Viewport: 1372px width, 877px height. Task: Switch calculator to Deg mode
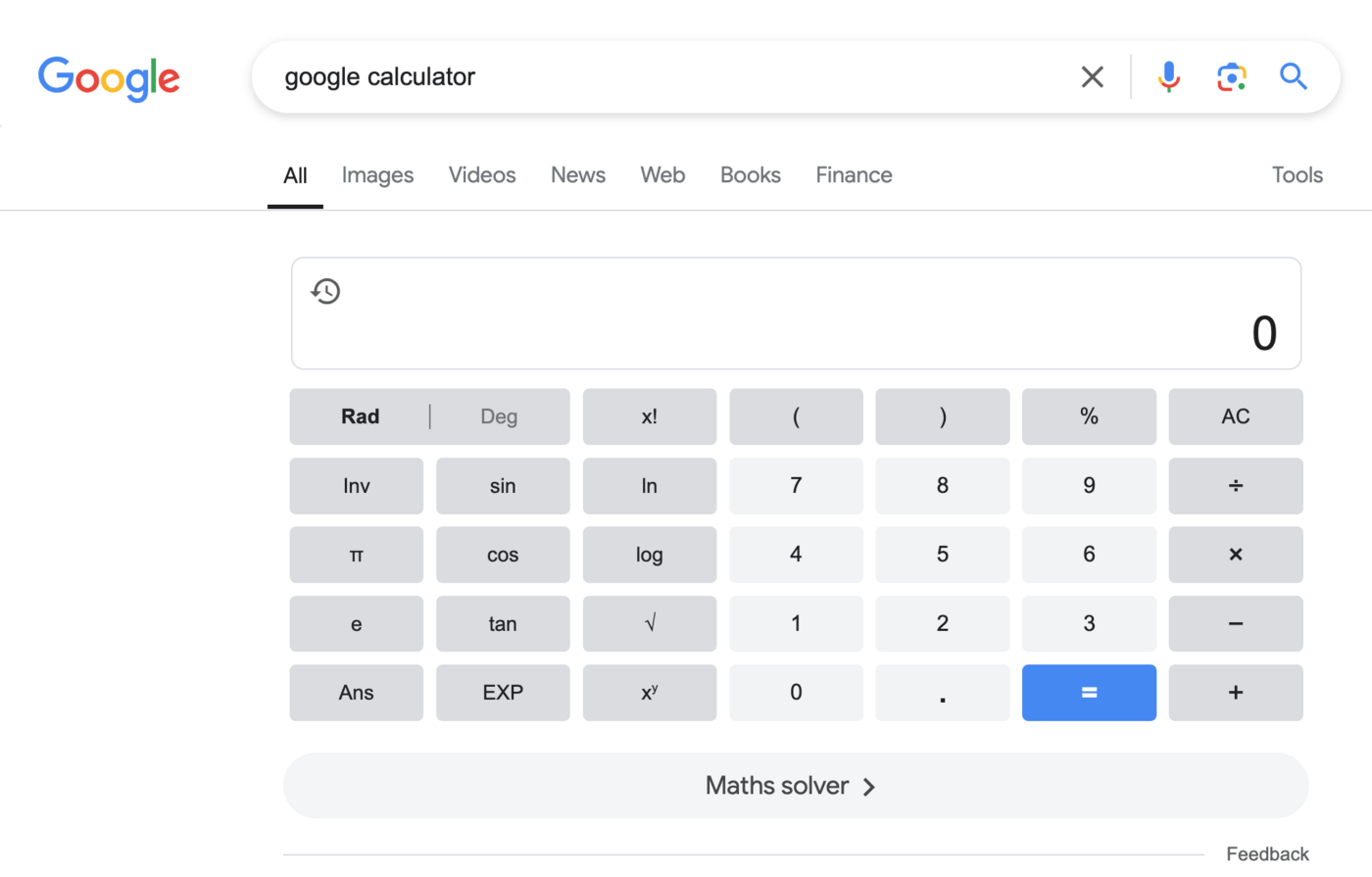[498, 416]
